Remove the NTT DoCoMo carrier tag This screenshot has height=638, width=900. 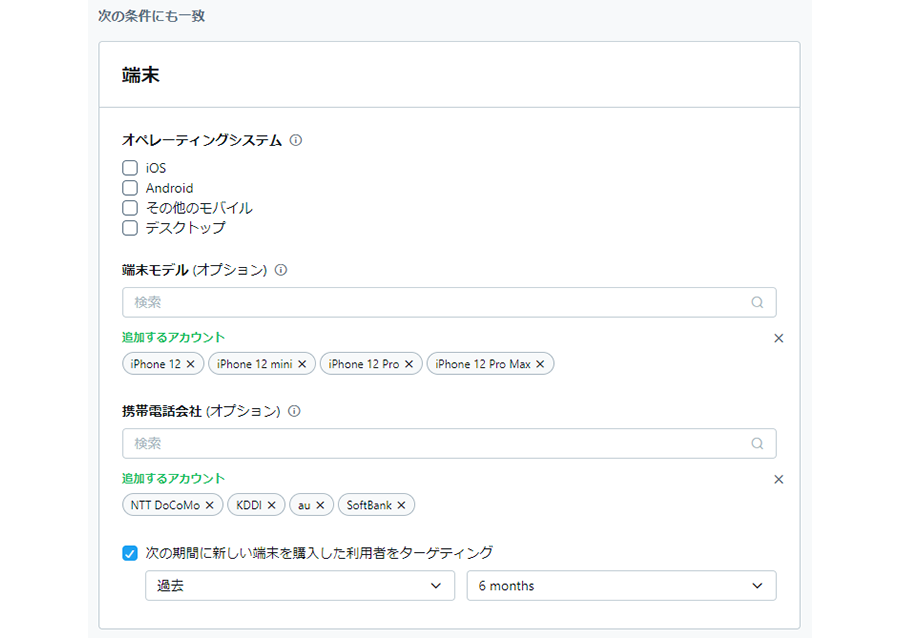(x=210, y=505)
